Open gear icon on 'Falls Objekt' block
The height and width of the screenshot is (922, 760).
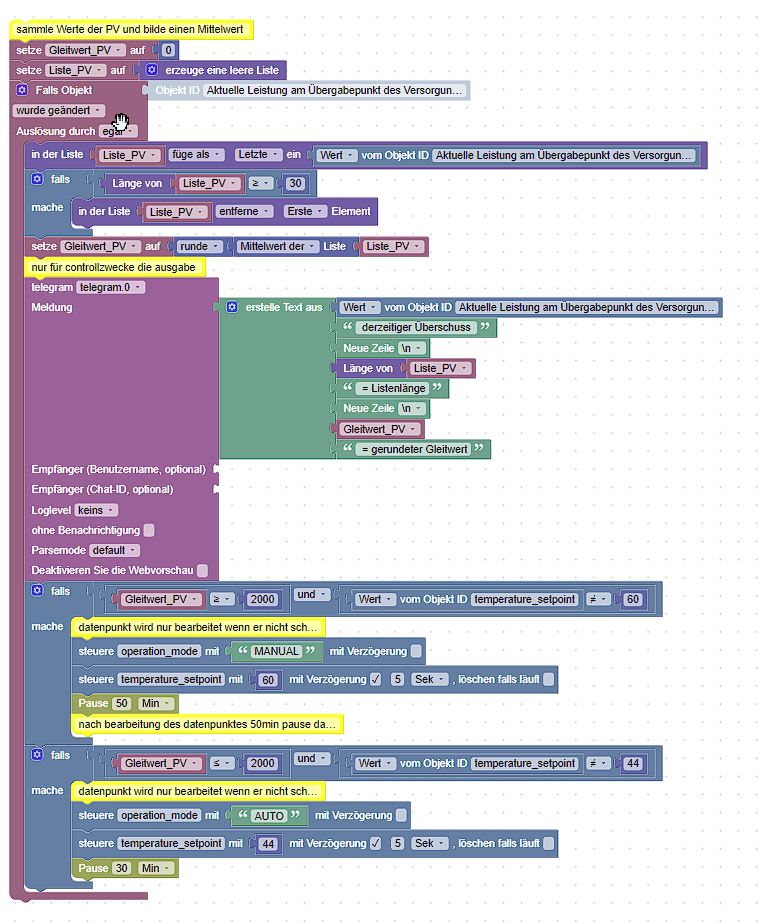click(22, 90)
